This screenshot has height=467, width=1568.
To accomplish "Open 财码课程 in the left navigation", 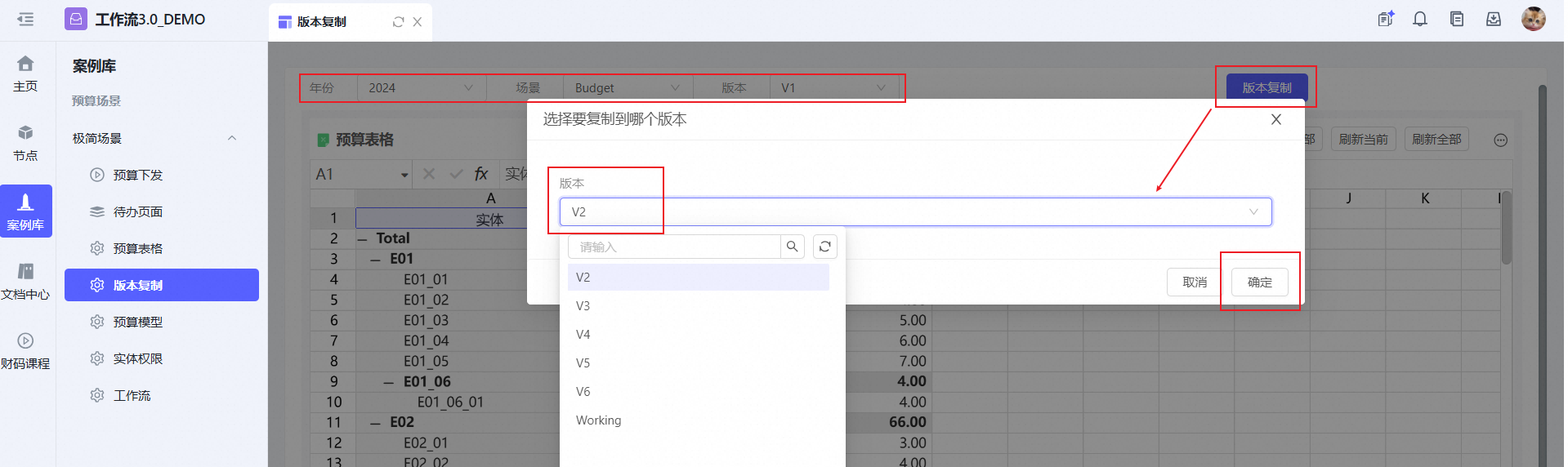I will pyautogui.click(x=25, y=351).
